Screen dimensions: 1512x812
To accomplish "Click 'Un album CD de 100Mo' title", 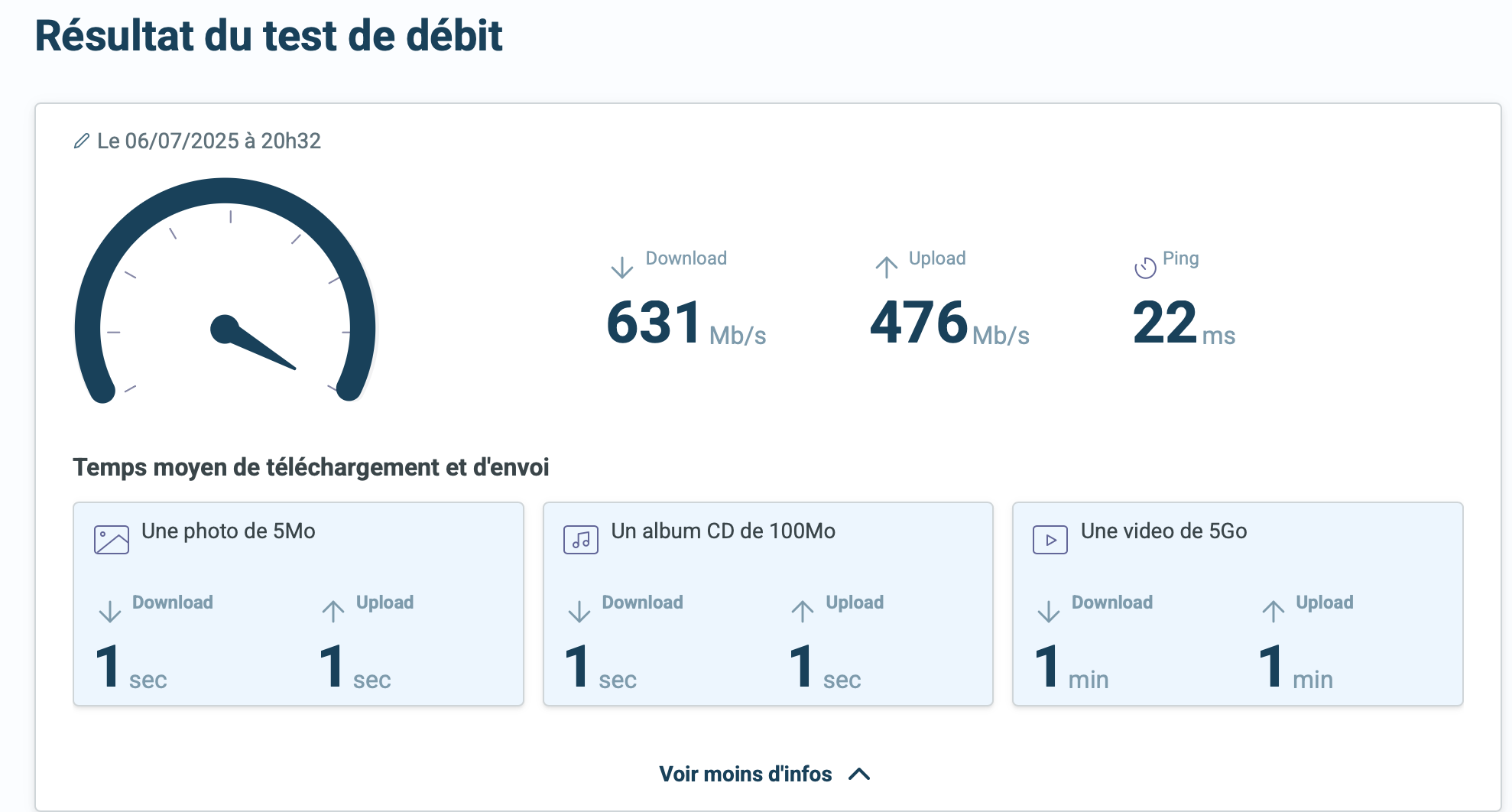I will [x=723, y=531].
